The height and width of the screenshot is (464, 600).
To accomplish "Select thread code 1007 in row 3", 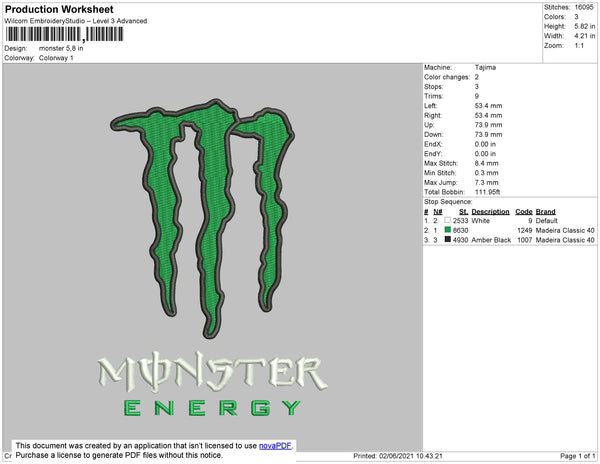I will coord(525,240).
